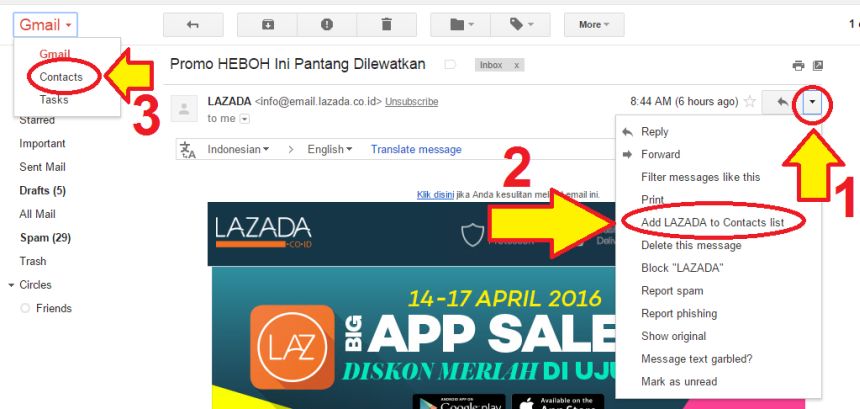The height and width of the screenshot is (409, 860).
Task: Delete the email with the trash icon
Action: (387, 25)
